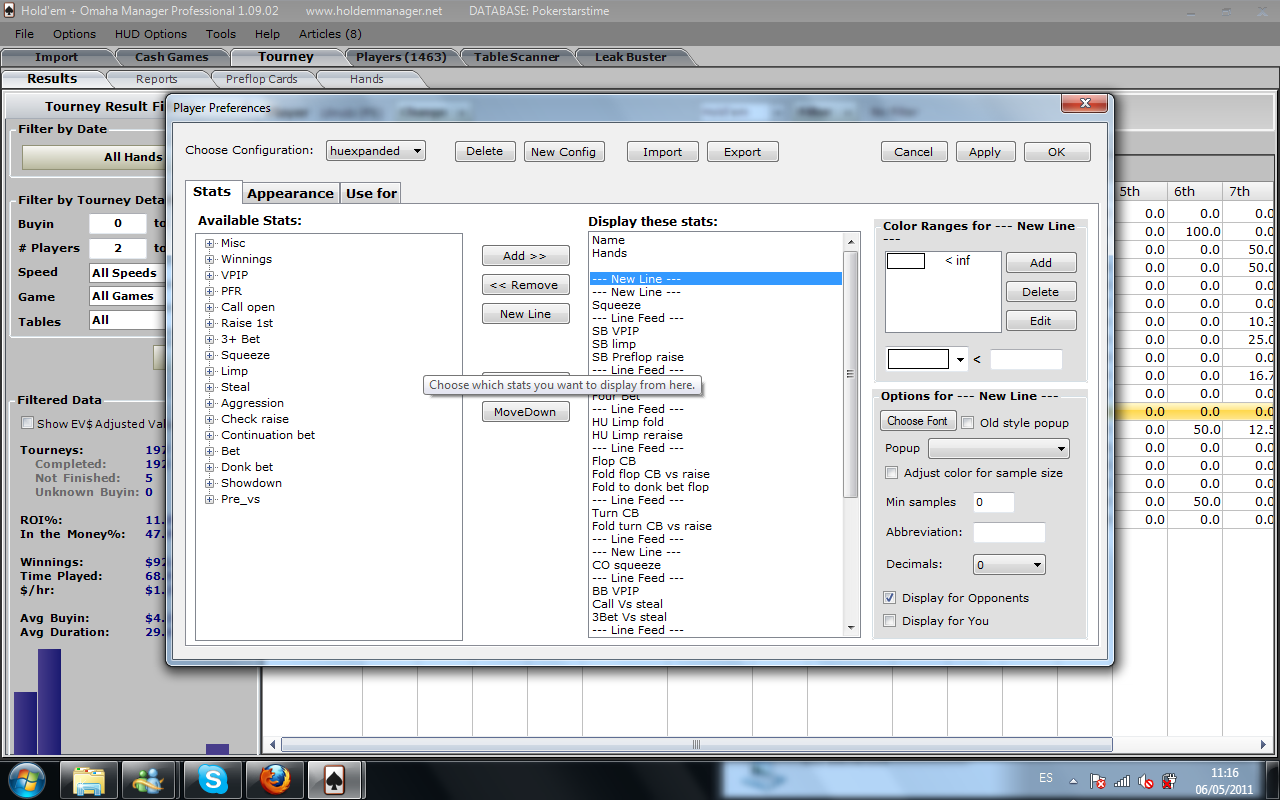The height and width of the screenshot is (800, 1280).
Task: Click the Add >> button
Action: pos(526,256)
